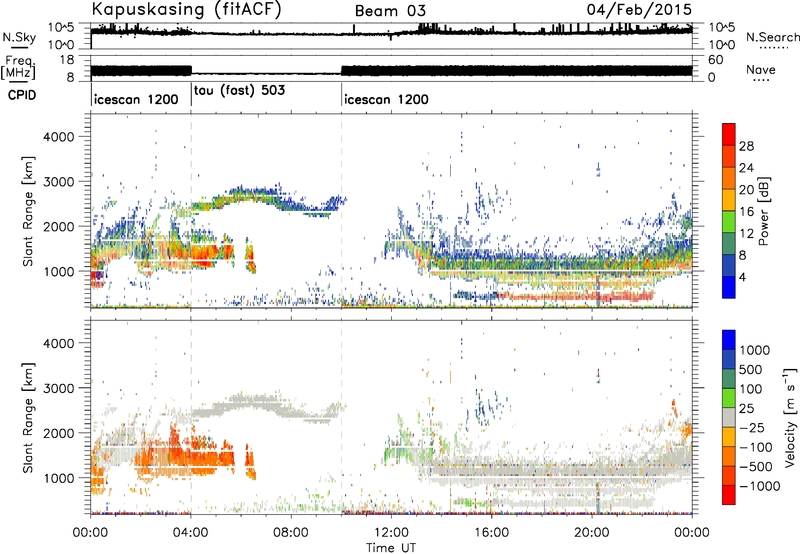
Task: Click the second "icescan 1200" CPID label after 10:00
Action: point(386,99)
